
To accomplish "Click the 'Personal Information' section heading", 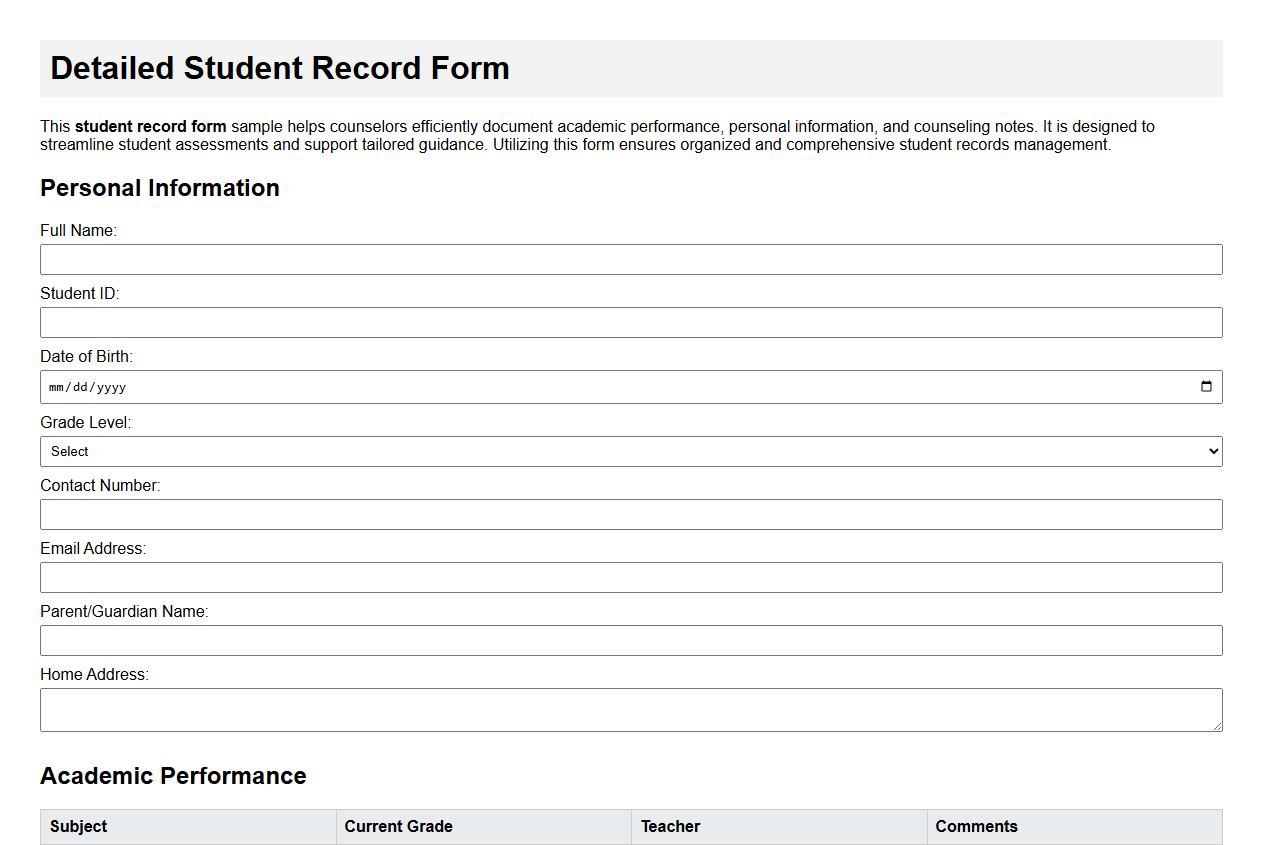I will [159, 188].
